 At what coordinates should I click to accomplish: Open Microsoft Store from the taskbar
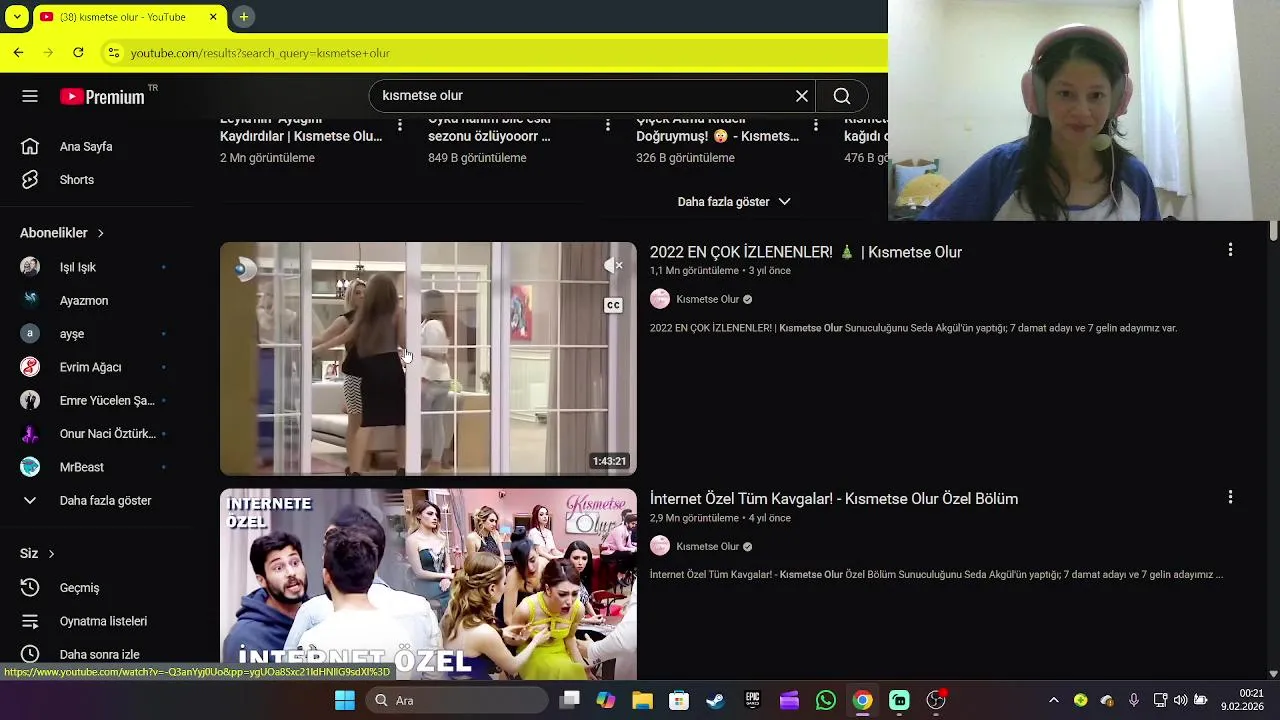679,700
